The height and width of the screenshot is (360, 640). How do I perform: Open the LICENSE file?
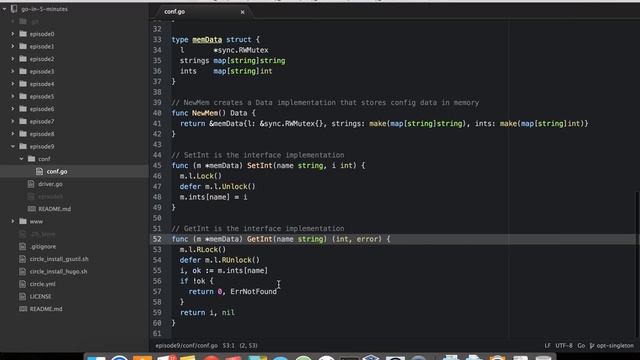[x=40, y=296]
